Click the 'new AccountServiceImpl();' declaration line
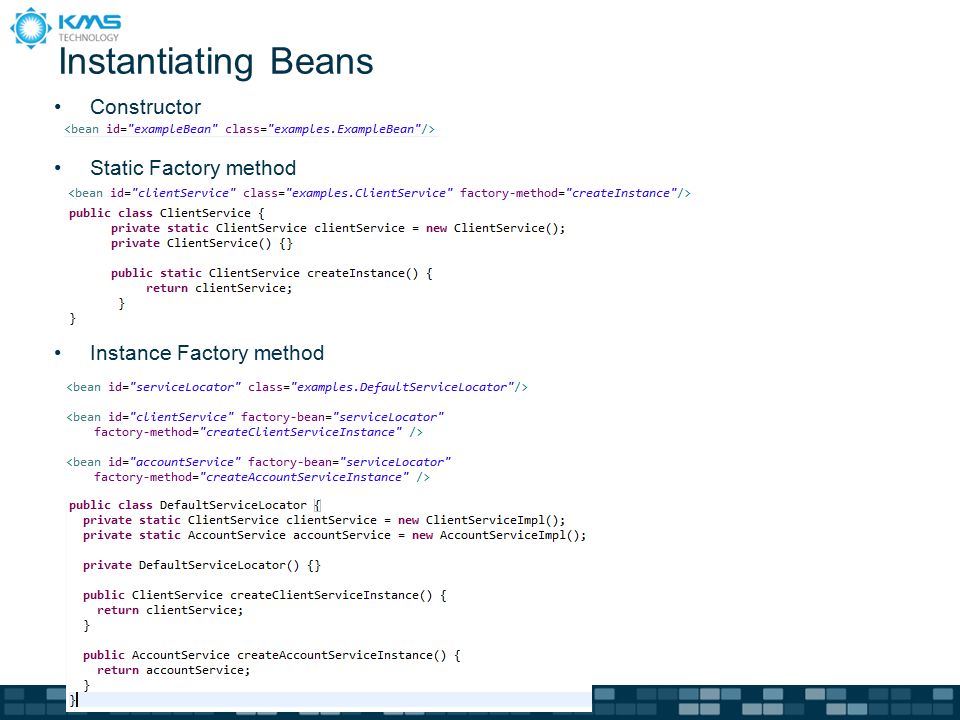960x720 pixels. (x=335, y=535)
